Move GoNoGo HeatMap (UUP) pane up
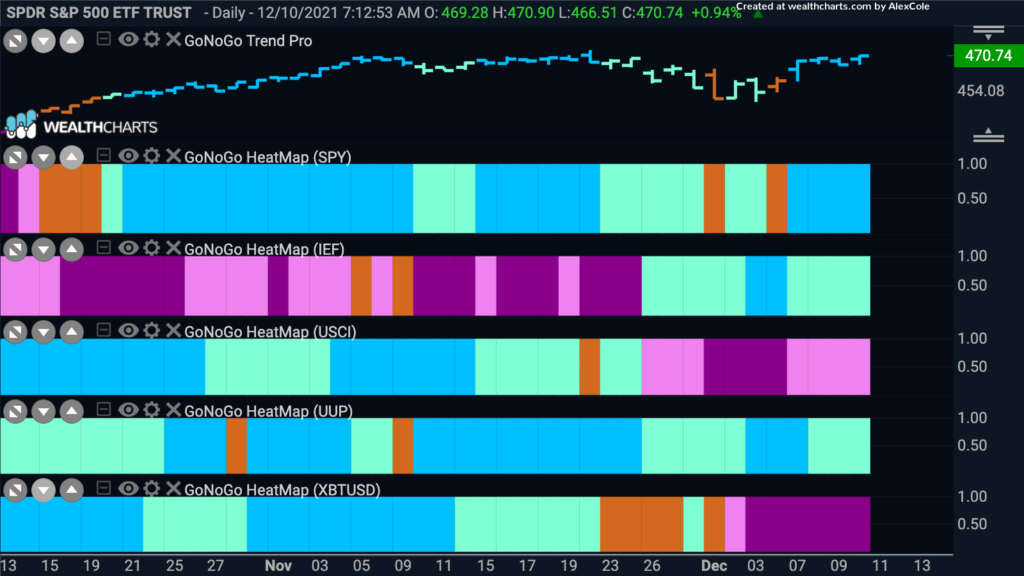1024x576 pixels. click(x=72, y=411)
